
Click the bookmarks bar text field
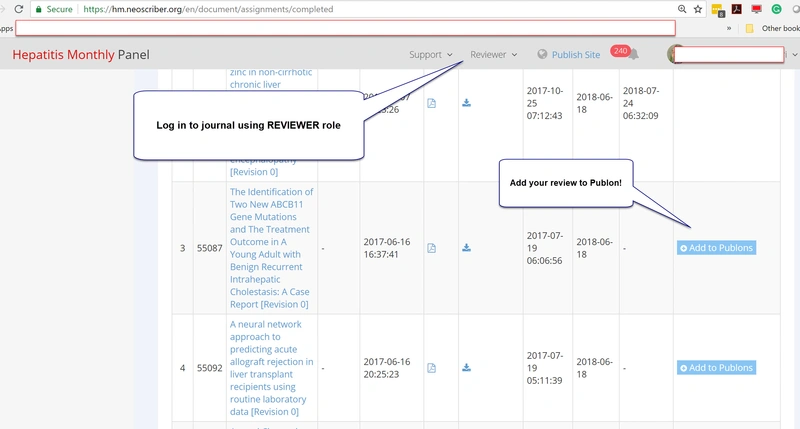tap(345, 28)
